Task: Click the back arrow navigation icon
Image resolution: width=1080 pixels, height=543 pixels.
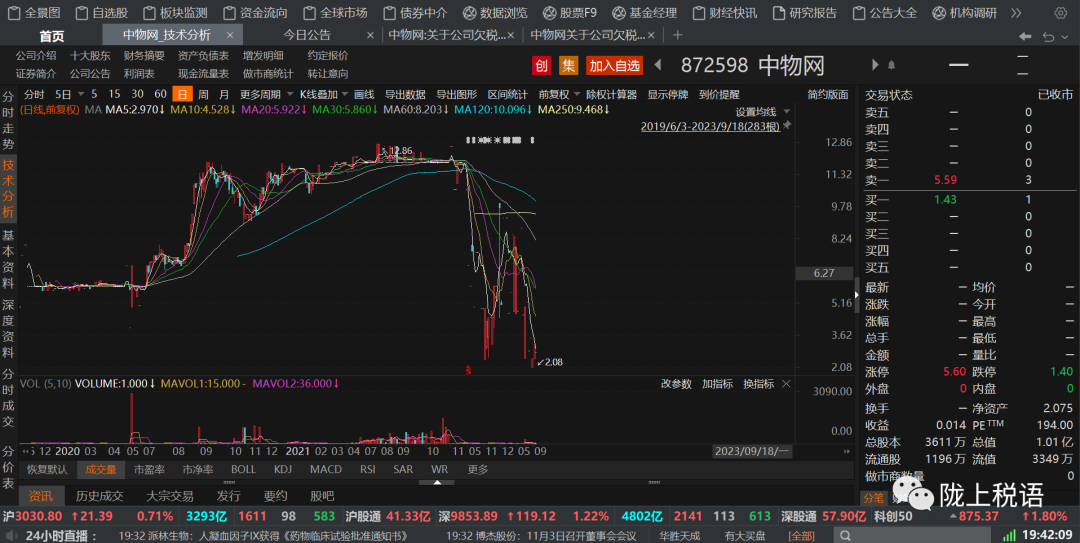Action: click(x=1026, y=36)
